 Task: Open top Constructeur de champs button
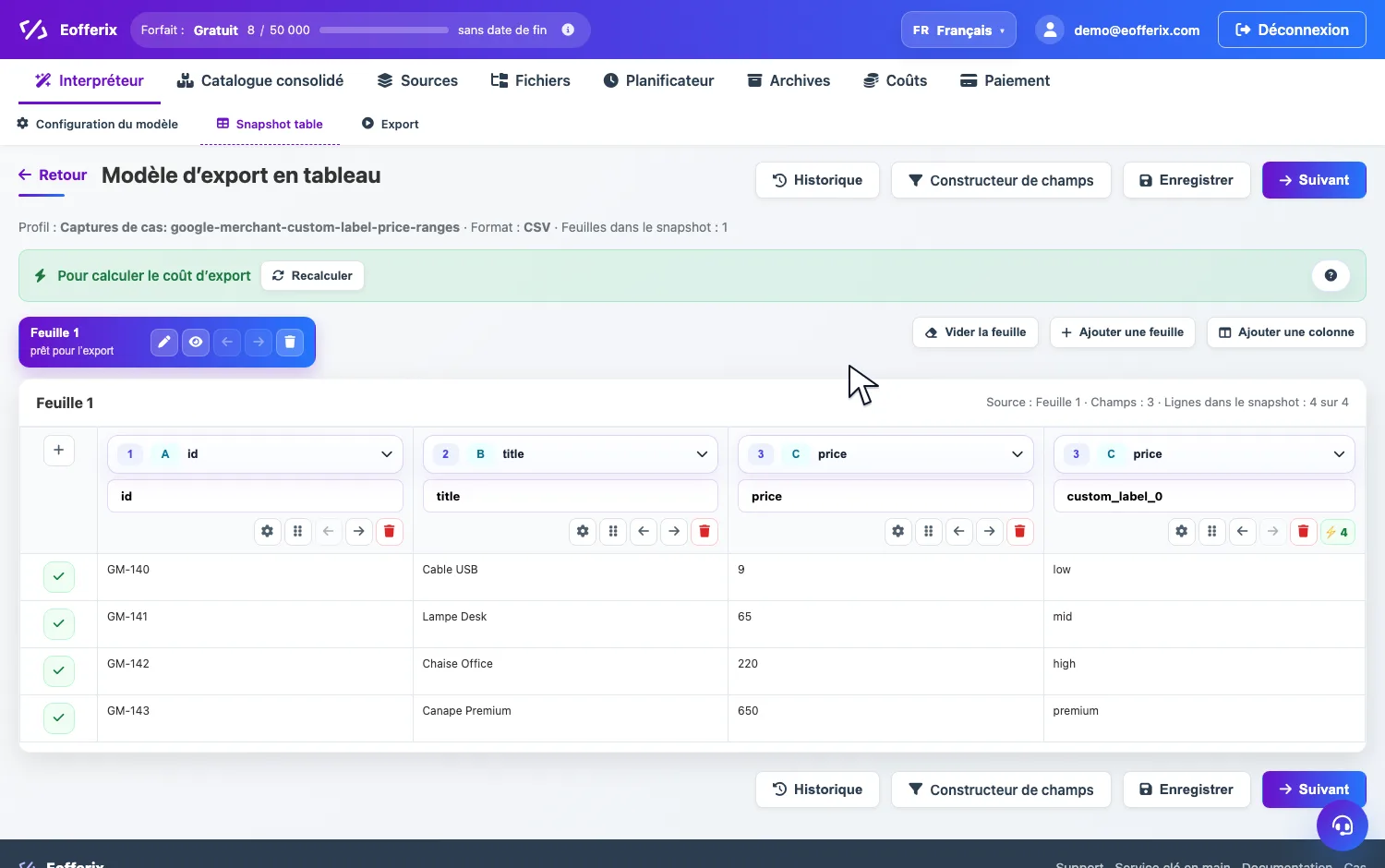[1001, 180]
